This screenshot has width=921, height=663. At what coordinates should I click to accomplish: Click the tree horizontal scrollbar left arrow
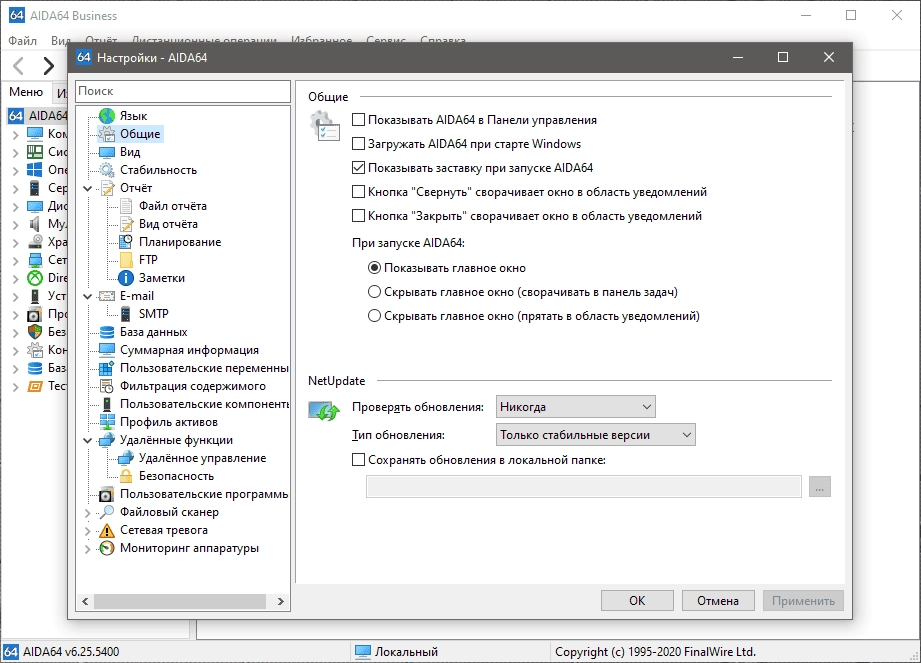[86, 601]
